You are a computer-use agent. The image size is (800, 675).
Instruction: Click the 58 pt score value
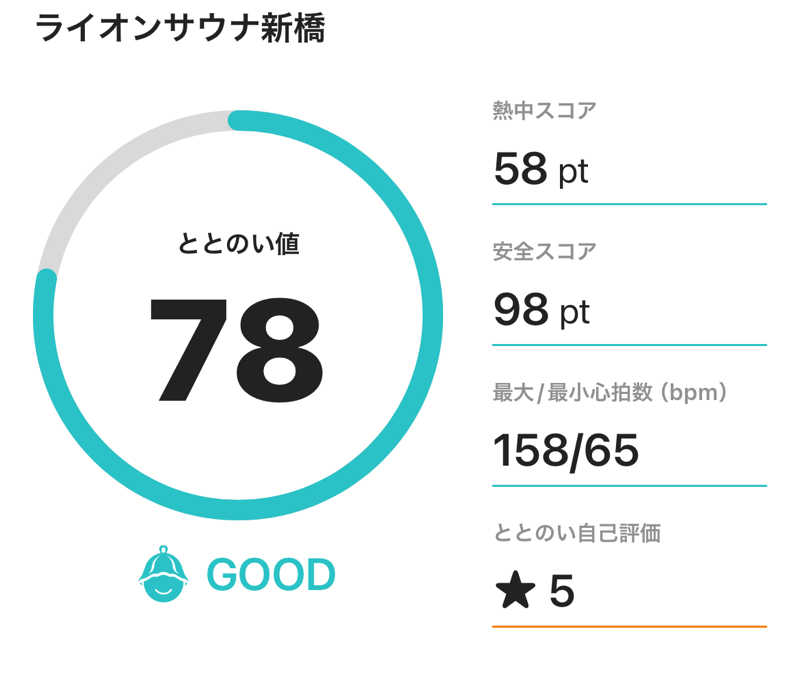(541, 170)
